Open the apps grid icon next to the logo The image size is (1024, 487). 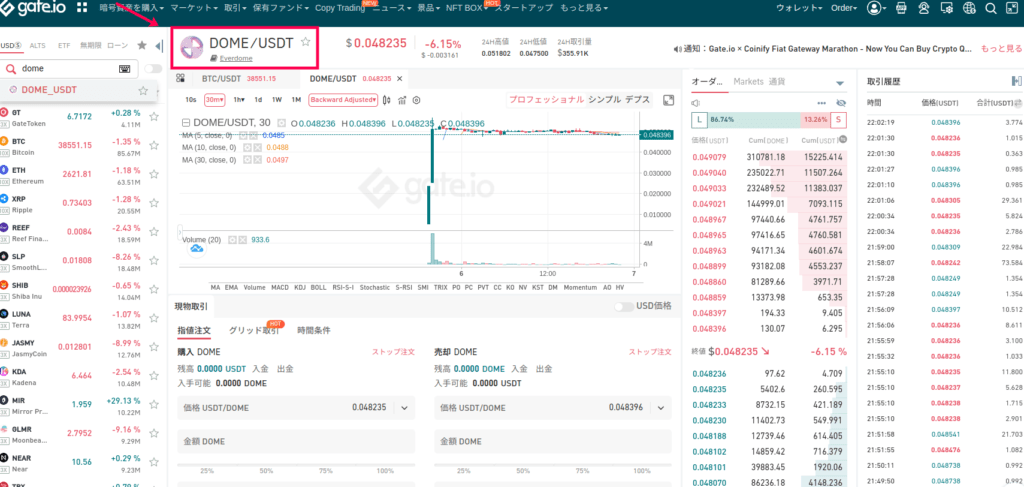tap(82, 8)
